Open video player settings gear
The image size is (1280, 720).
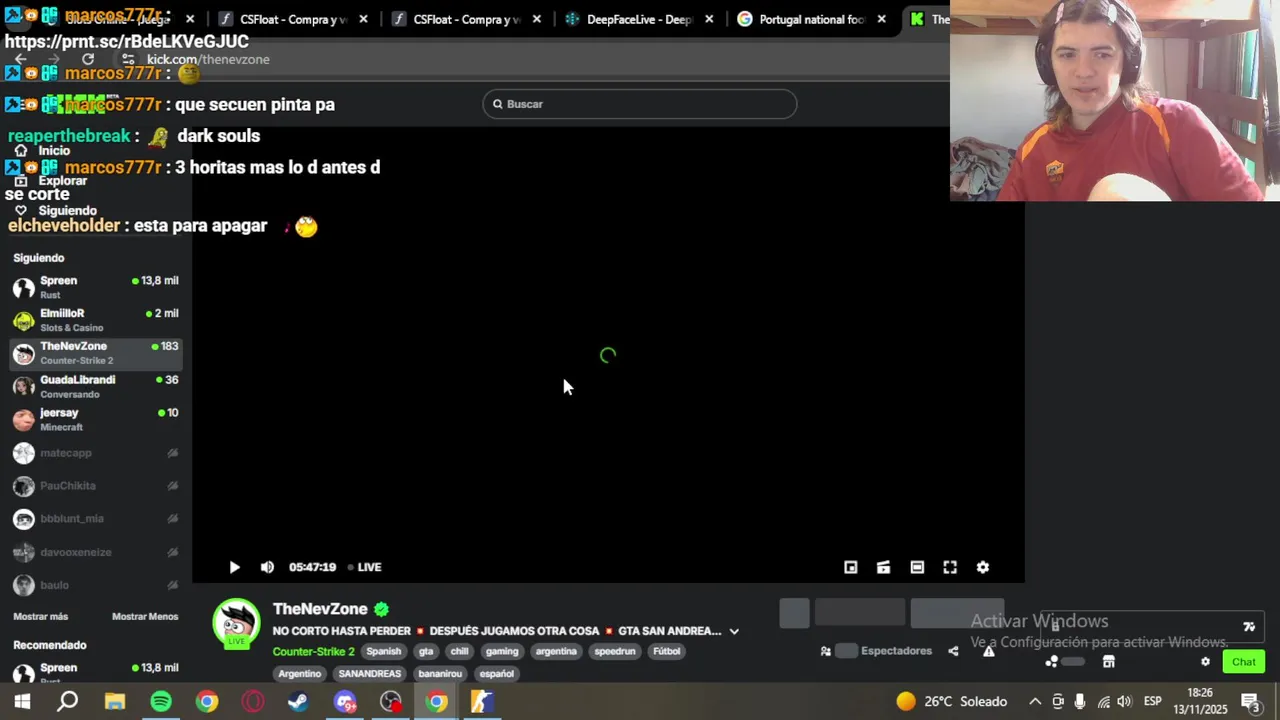pyautogui.click(x=983, y=567)
